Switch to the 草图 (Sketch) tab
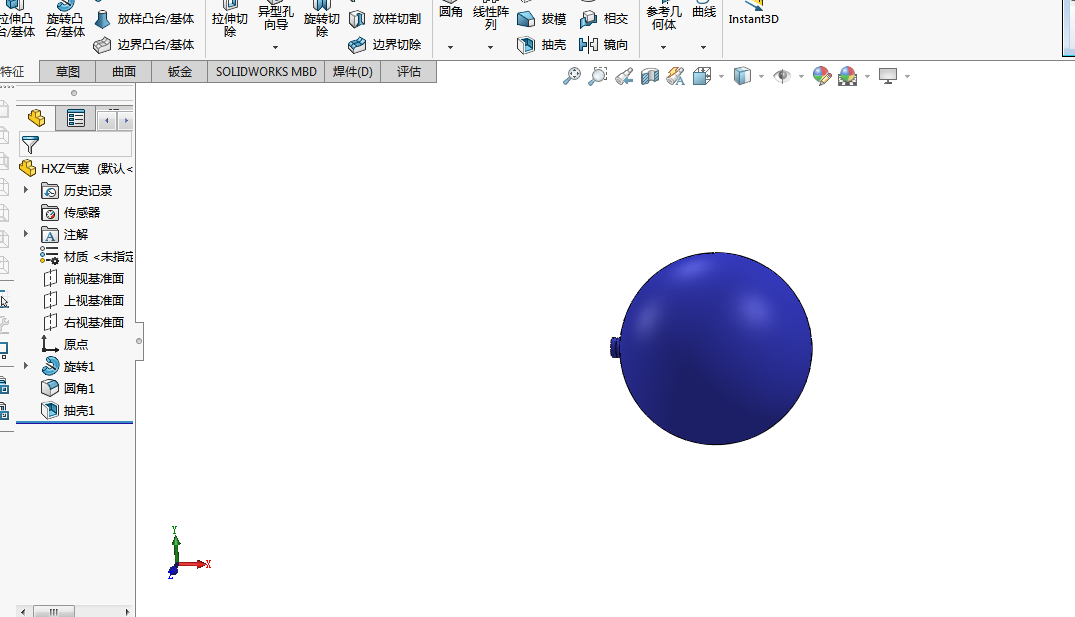Screen dimensions: 1075x617 point(68,71)
